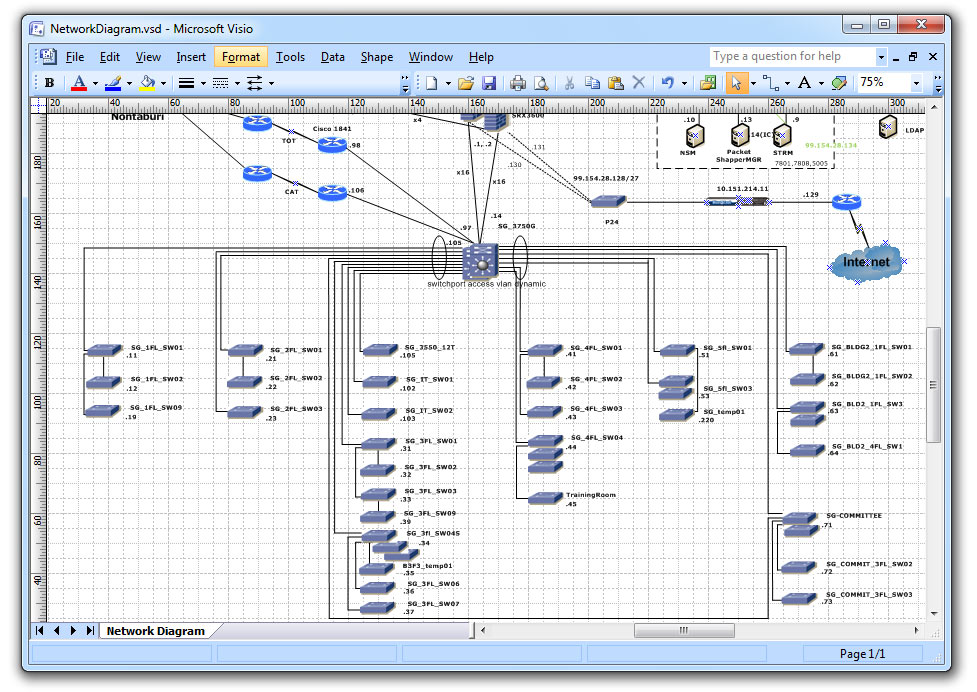The height and width of the screenshot is (692, 977).
Task: Open line ends dropdown arrow
Action: 272,83
